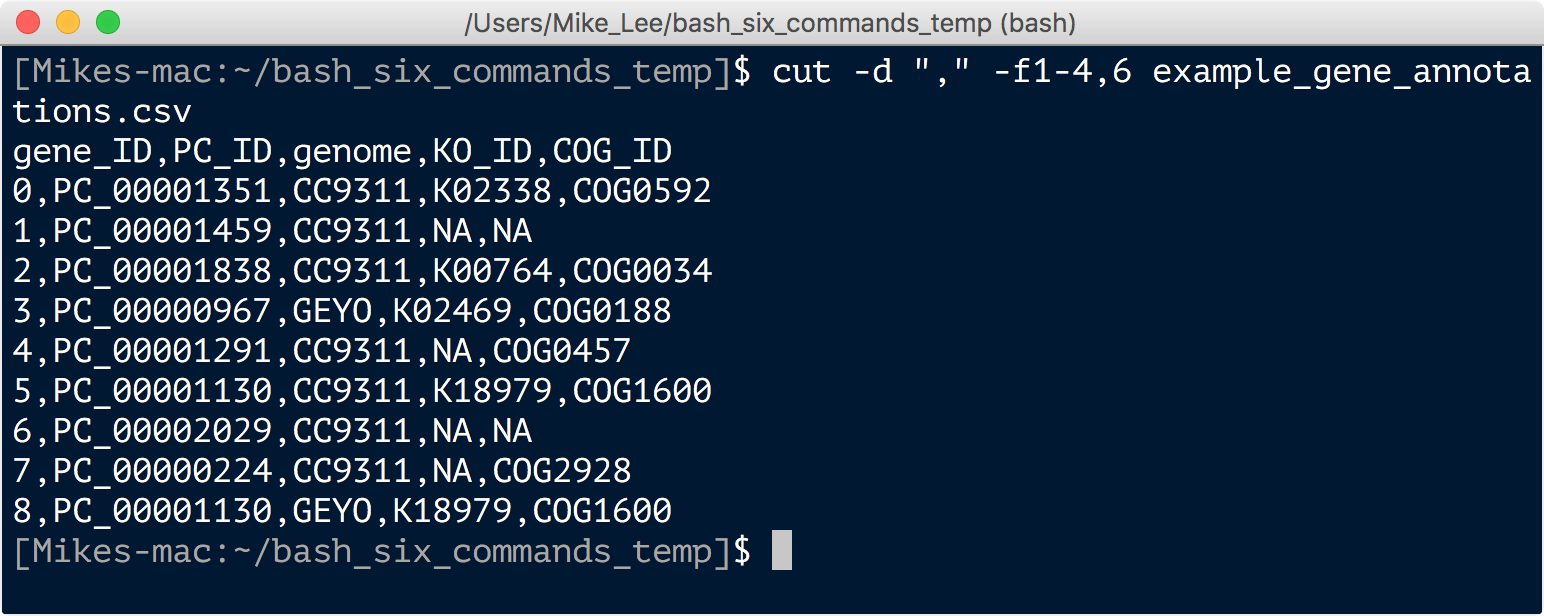
Task: Click the window title bash_six_commands_temp (bash)
Action: tap(771, 22)
